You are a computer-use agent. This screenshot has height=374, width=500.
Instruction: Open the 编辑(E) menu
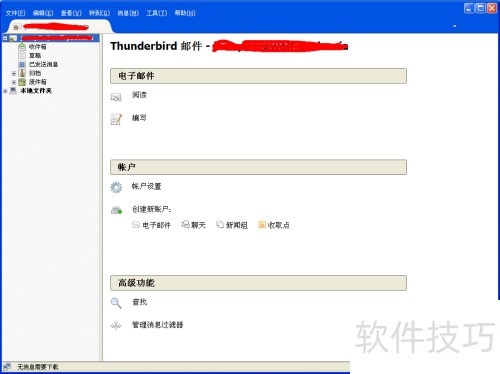[x=43, y=13]
